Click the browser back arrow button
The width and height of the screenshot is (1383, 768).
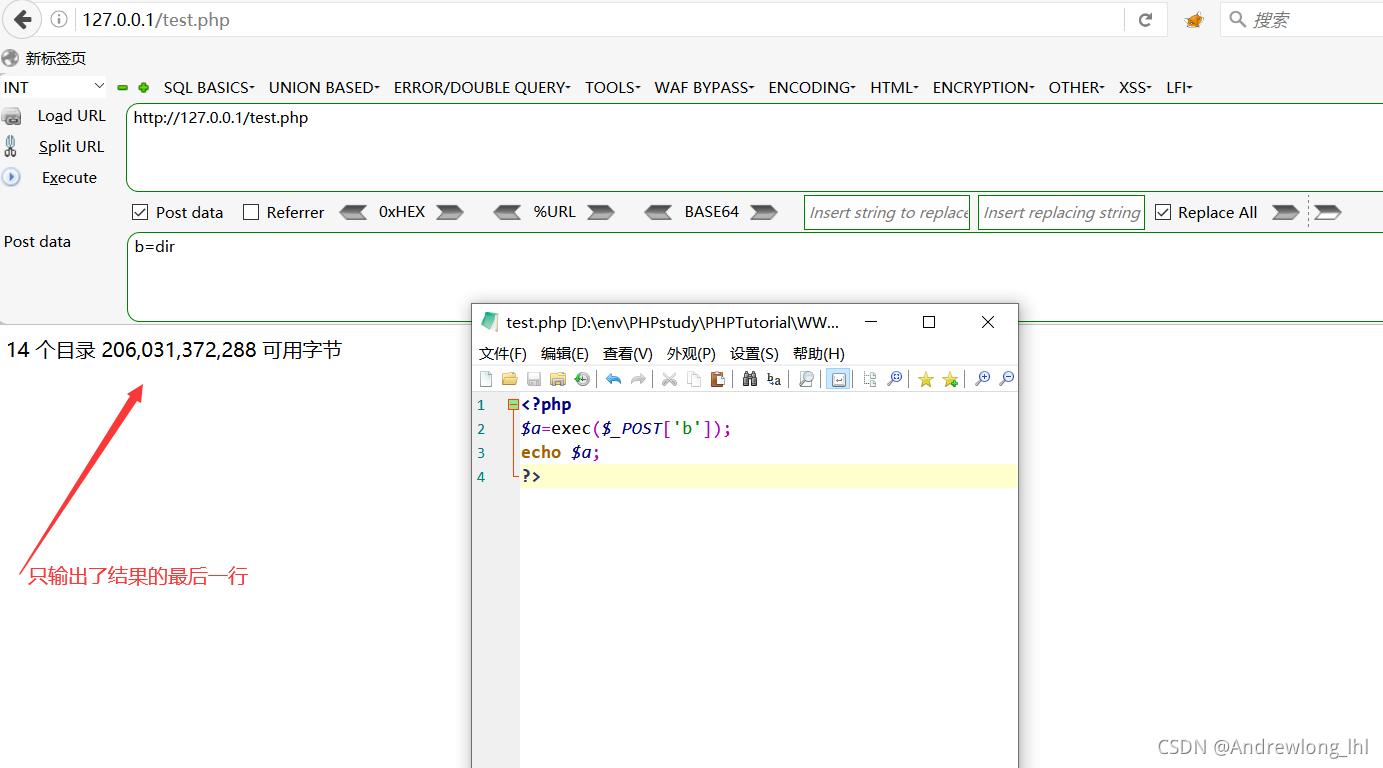click(x=23, y=19)
